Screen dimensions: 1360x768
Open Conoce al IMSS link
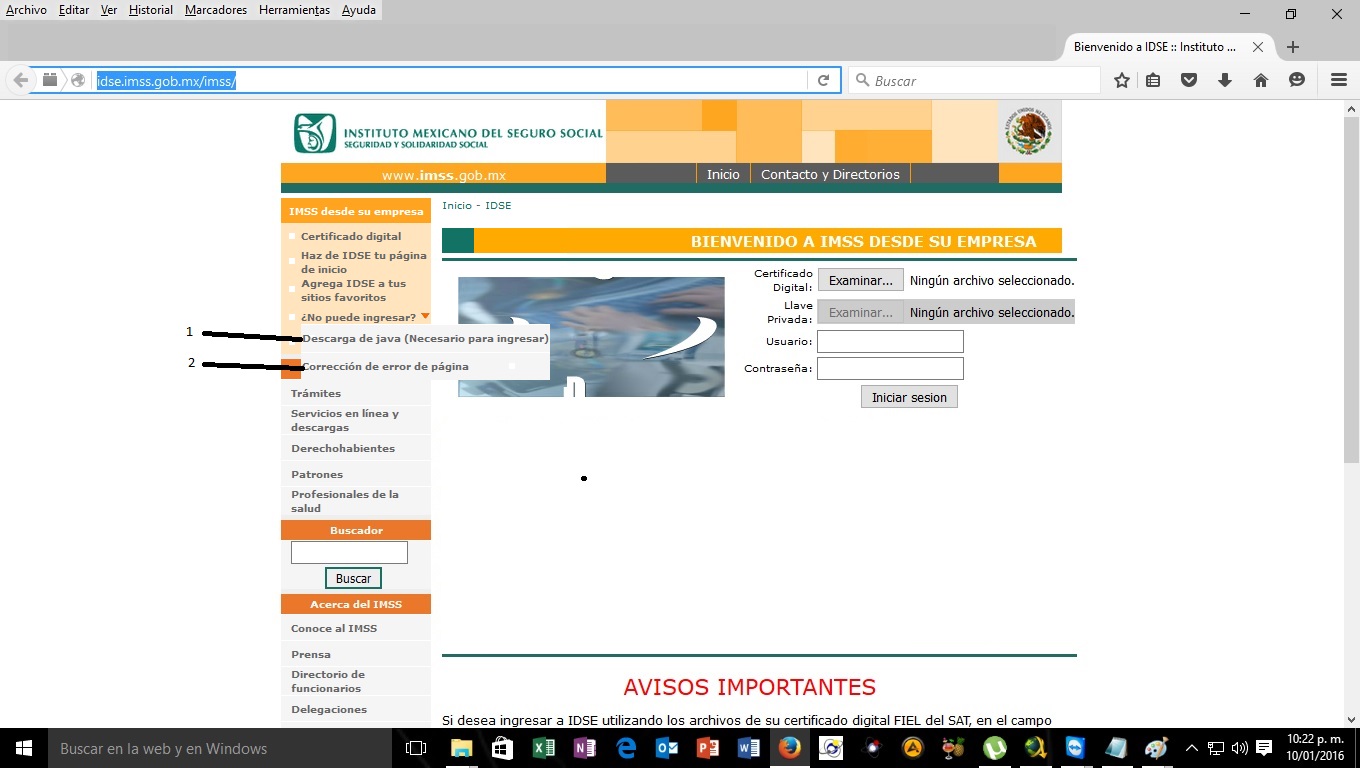334,628
